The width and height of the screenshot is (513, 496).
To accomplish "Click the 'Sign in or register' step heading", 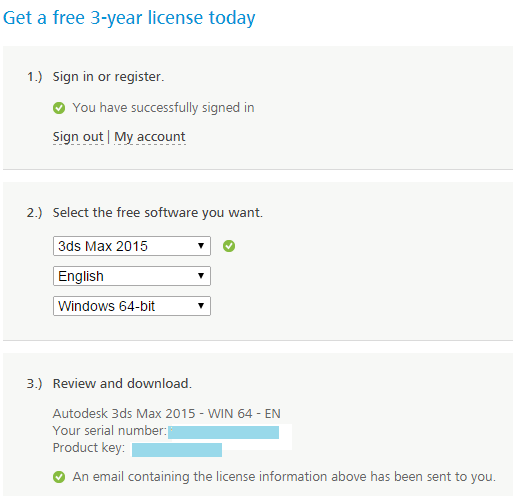I will (108, 77).
